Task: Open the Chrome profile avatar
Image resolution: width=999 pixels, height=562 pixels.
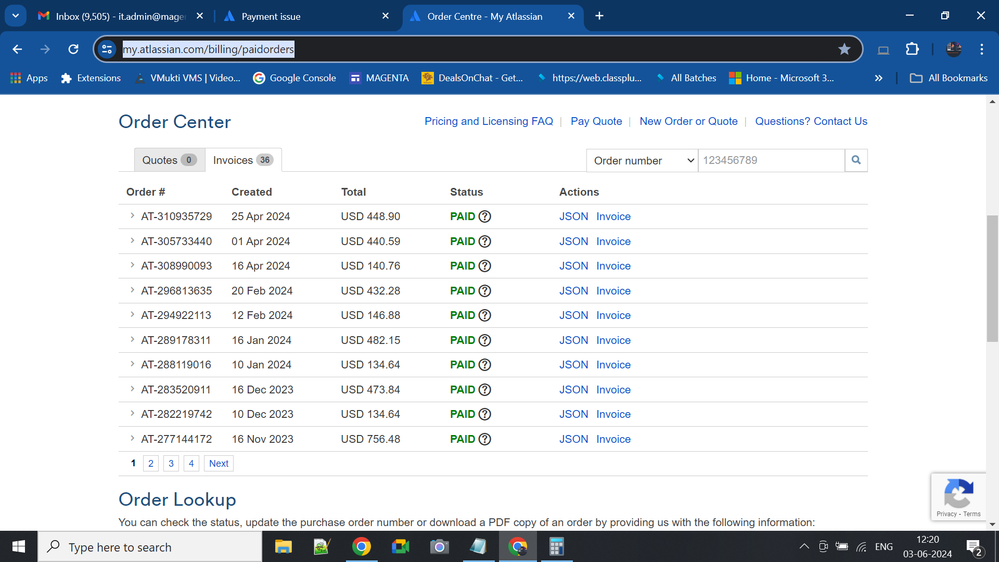Action: tap(954, 49)
